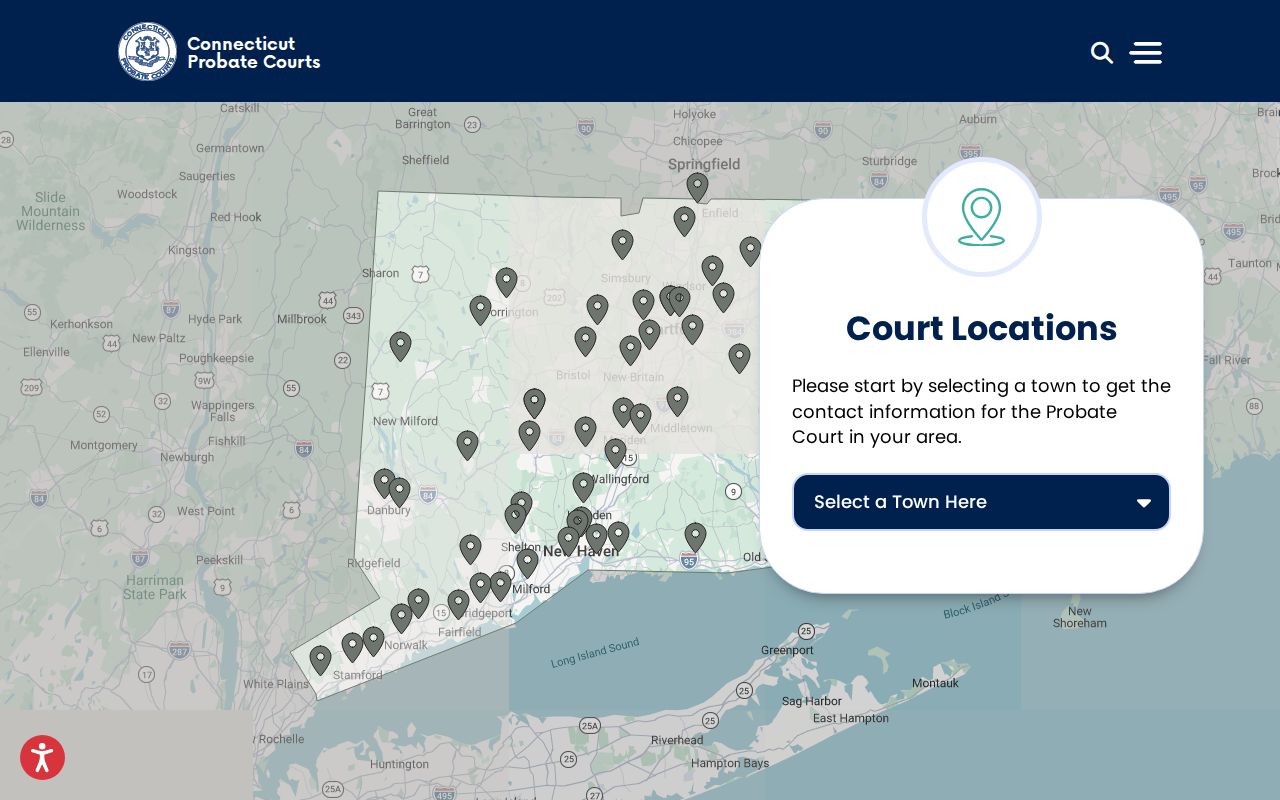Screen dimensions: 1280x800
Task: Select pin immediately left of Norwalk label
Action: pos(373,641)
